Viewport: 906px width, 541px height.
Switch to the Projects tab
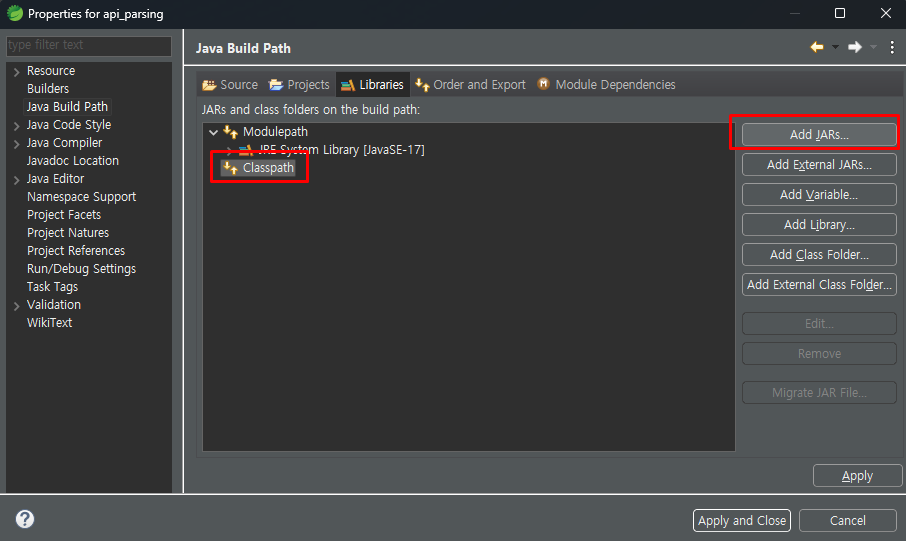(299, 84)
